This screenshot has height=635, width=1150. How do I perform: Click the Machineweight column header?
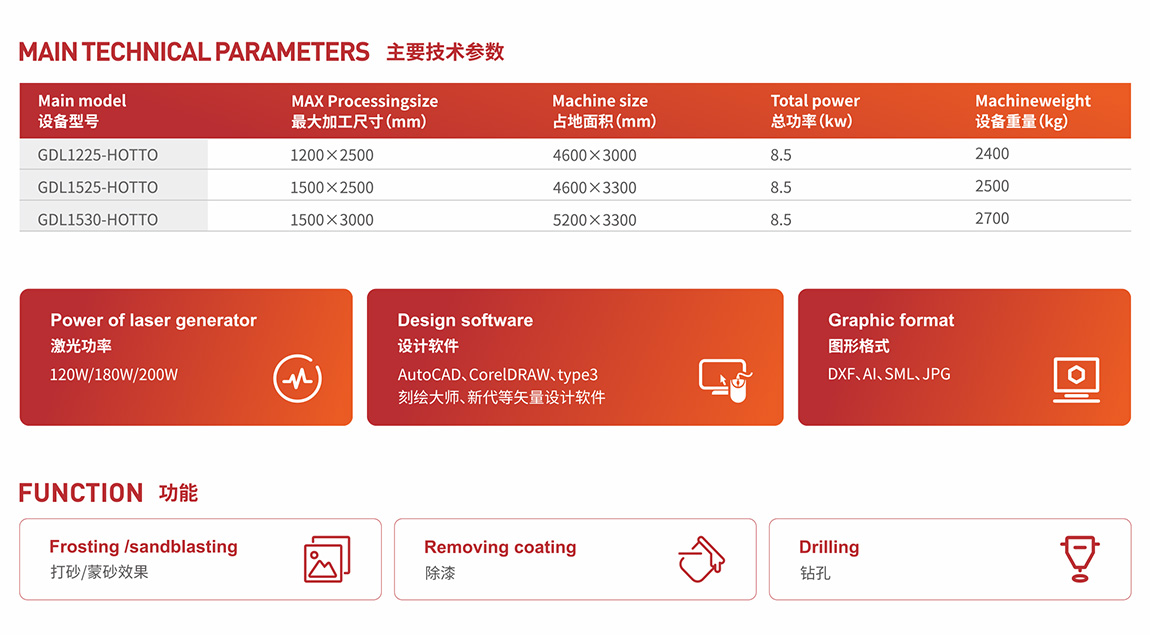coord(1032,111)
